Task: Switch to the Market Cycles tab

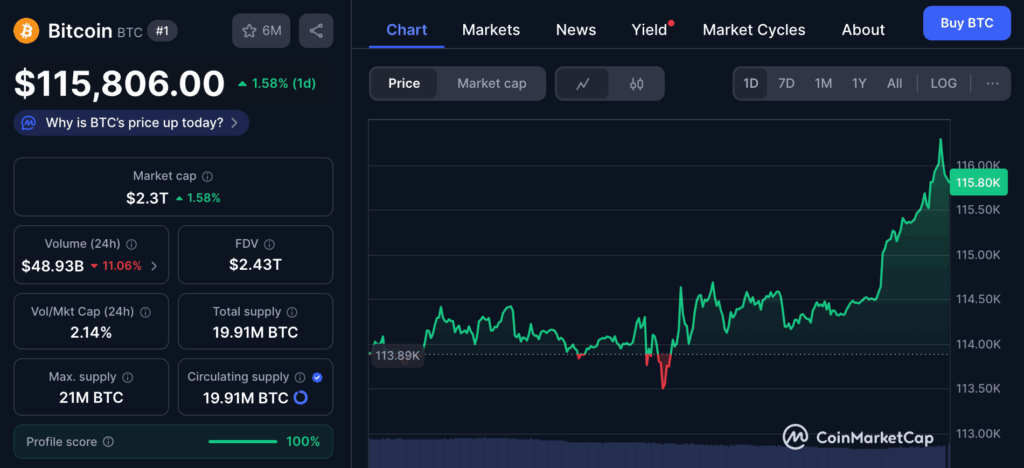Action: tap(753, 30)
